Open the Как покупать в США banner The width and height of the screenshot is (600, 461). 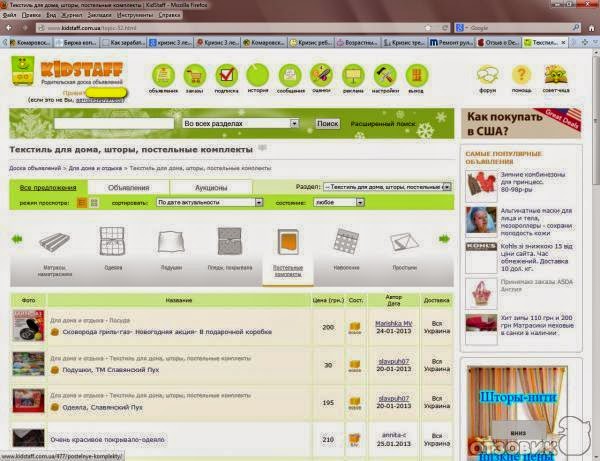tap(521, 124)
